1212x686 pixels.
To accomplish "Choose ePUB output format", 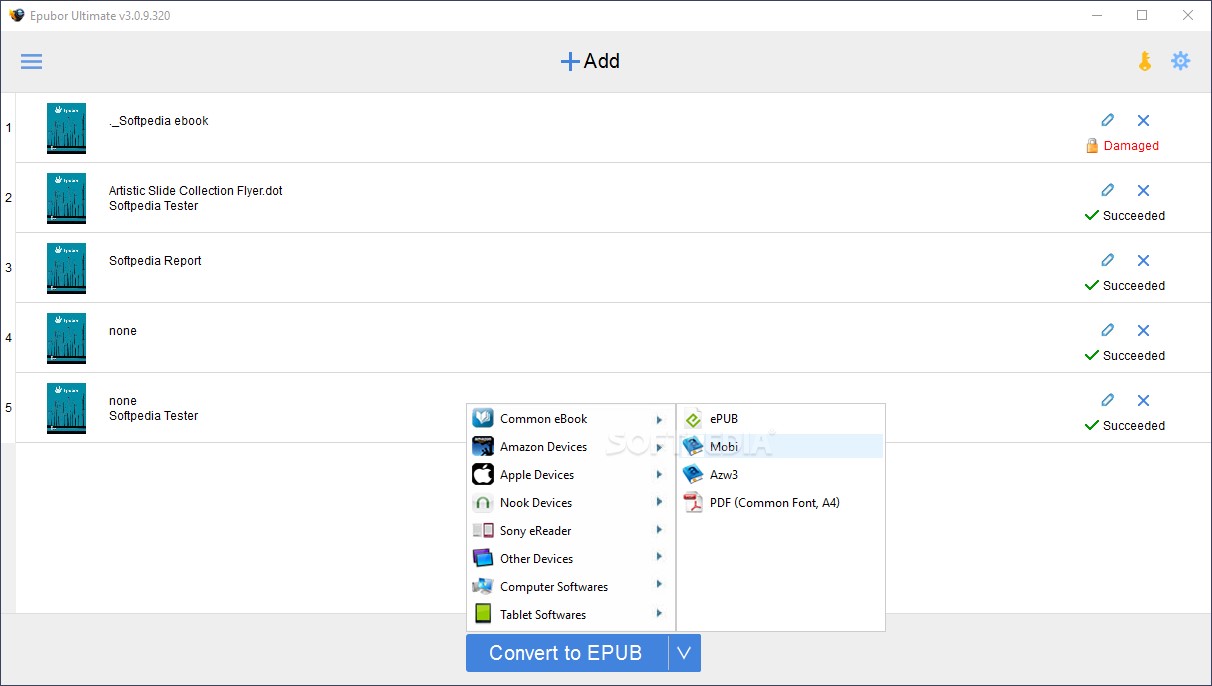I will pyautogui.click(x=781, y=419).
